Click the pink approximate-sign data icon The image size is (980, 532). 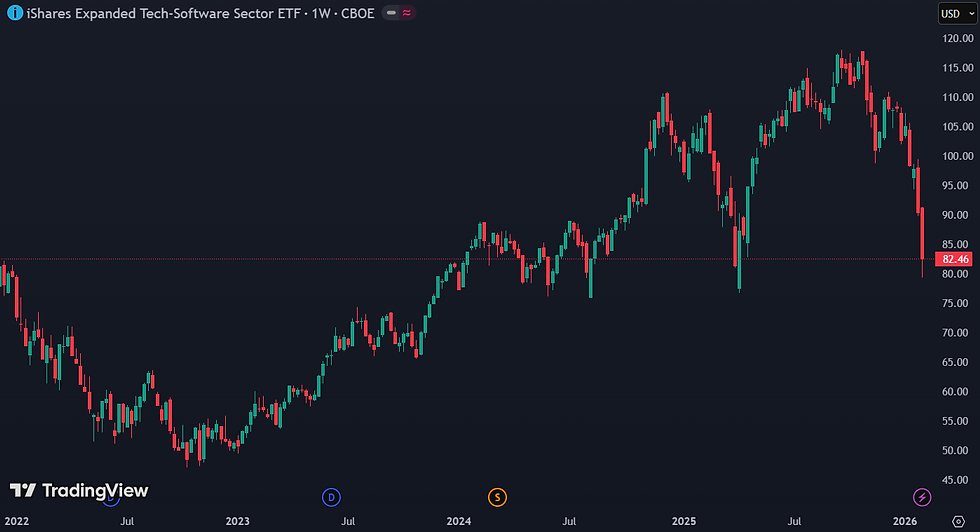[407, 13]
